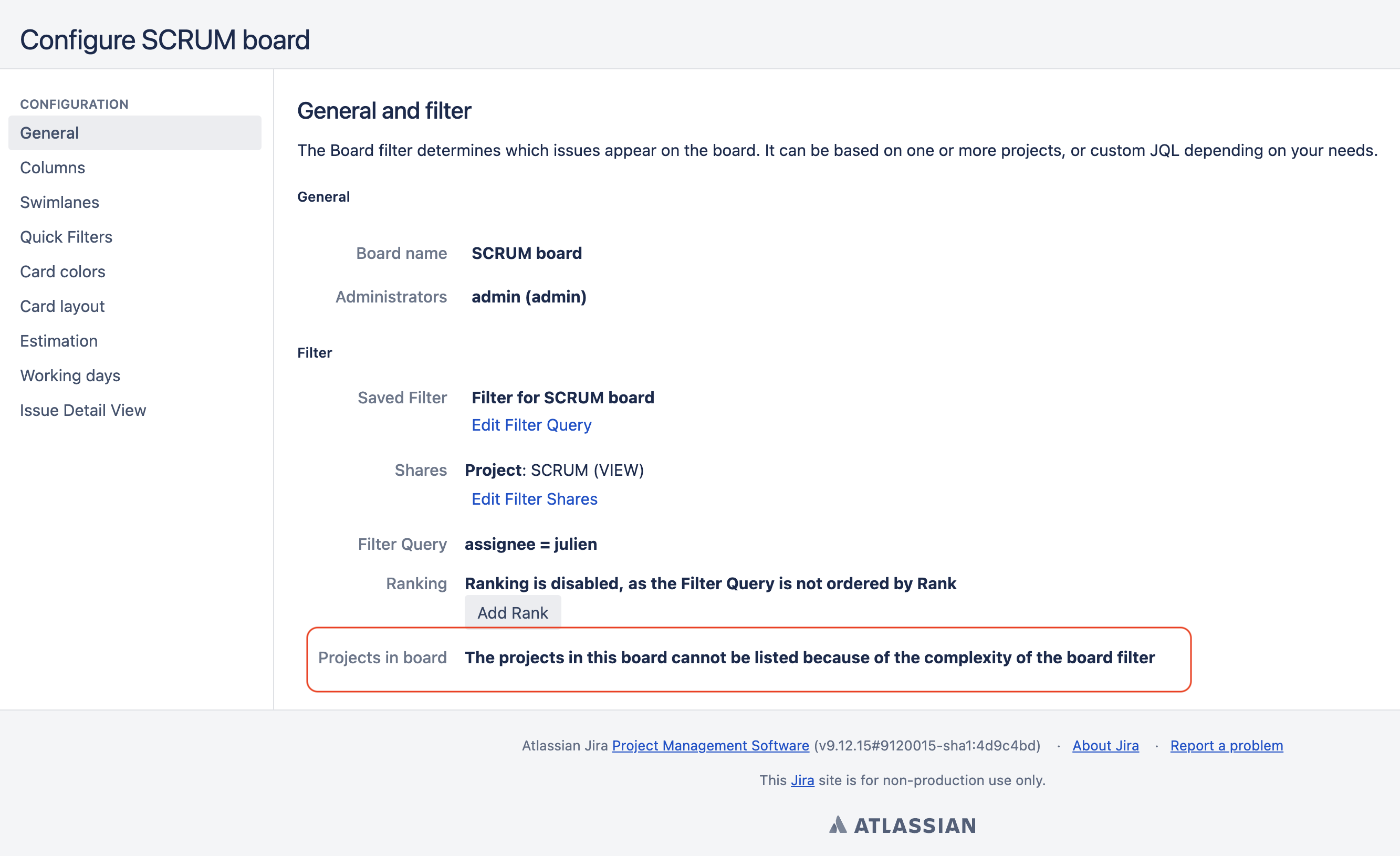This screenshot has height=856, width=1400.
Task: Go to the Columns configuration
Action: [x=53, y=168]
